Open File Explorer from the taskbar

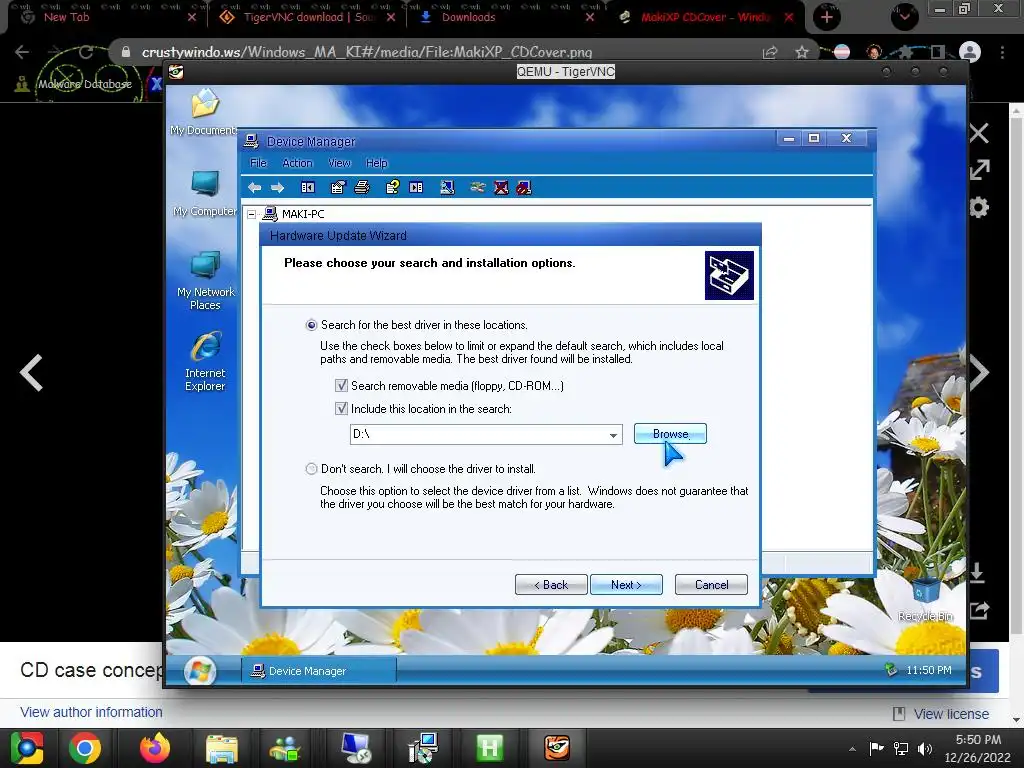222,748
